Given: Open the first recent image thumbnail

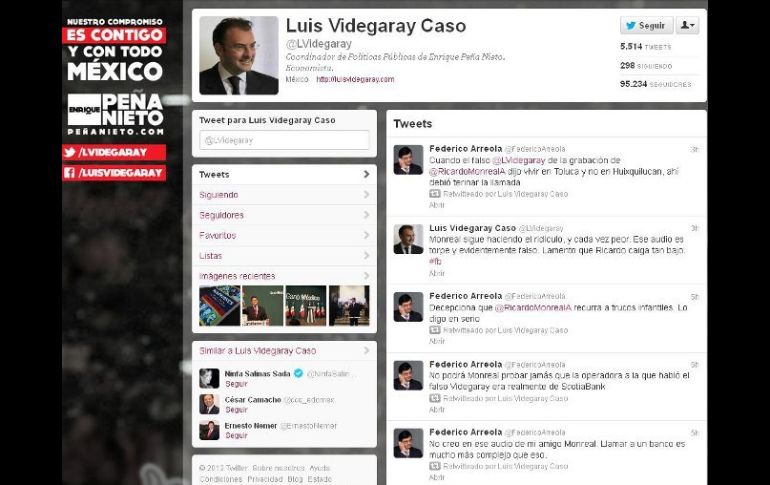Looking at the screenshot, I should click(220, 306).
